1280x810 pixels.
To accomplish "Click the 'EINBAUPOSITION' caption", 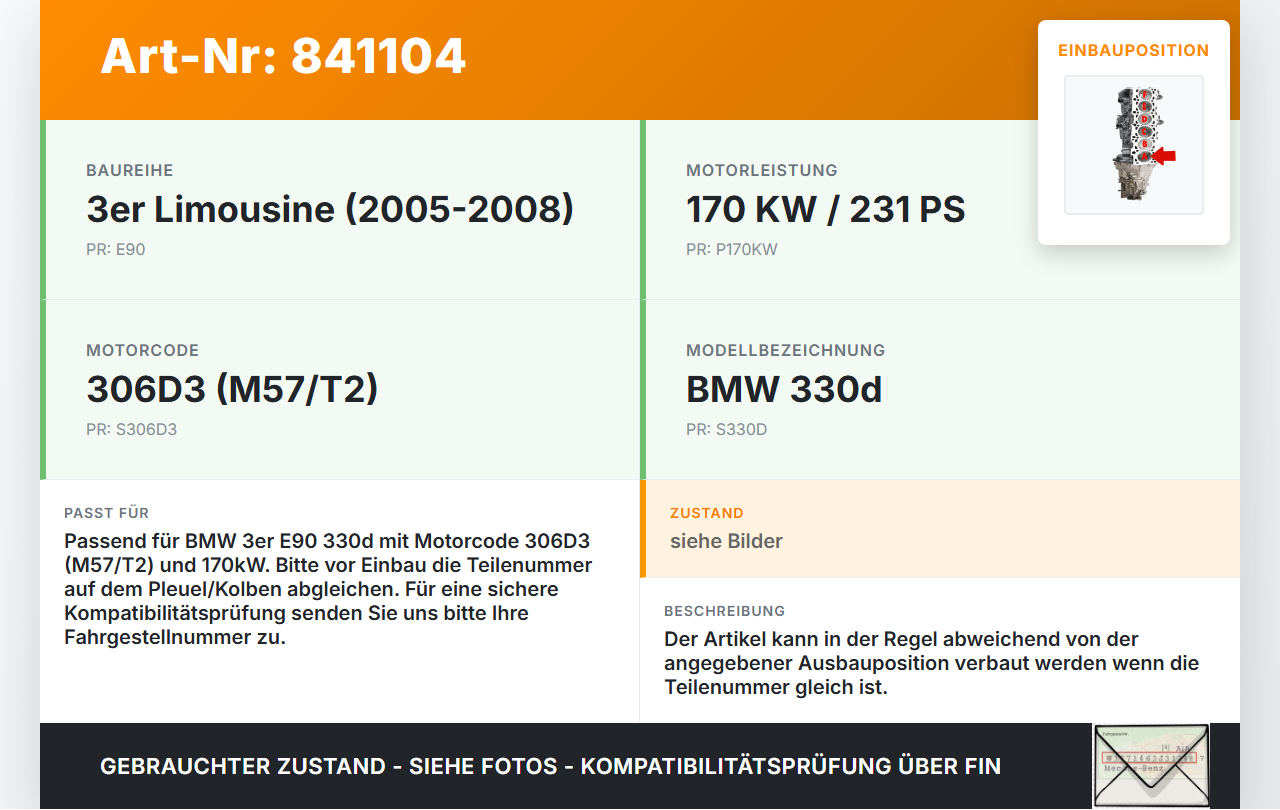I will tap(1134, 50).
